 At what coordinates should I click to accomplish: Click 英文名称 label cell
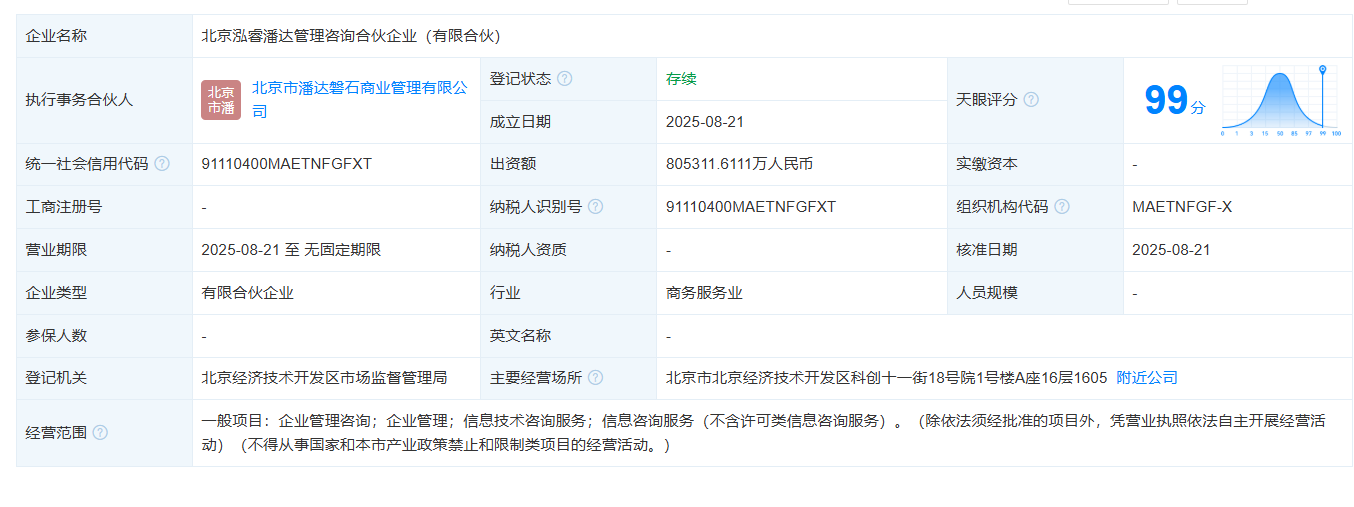click(x=569, y=336)
